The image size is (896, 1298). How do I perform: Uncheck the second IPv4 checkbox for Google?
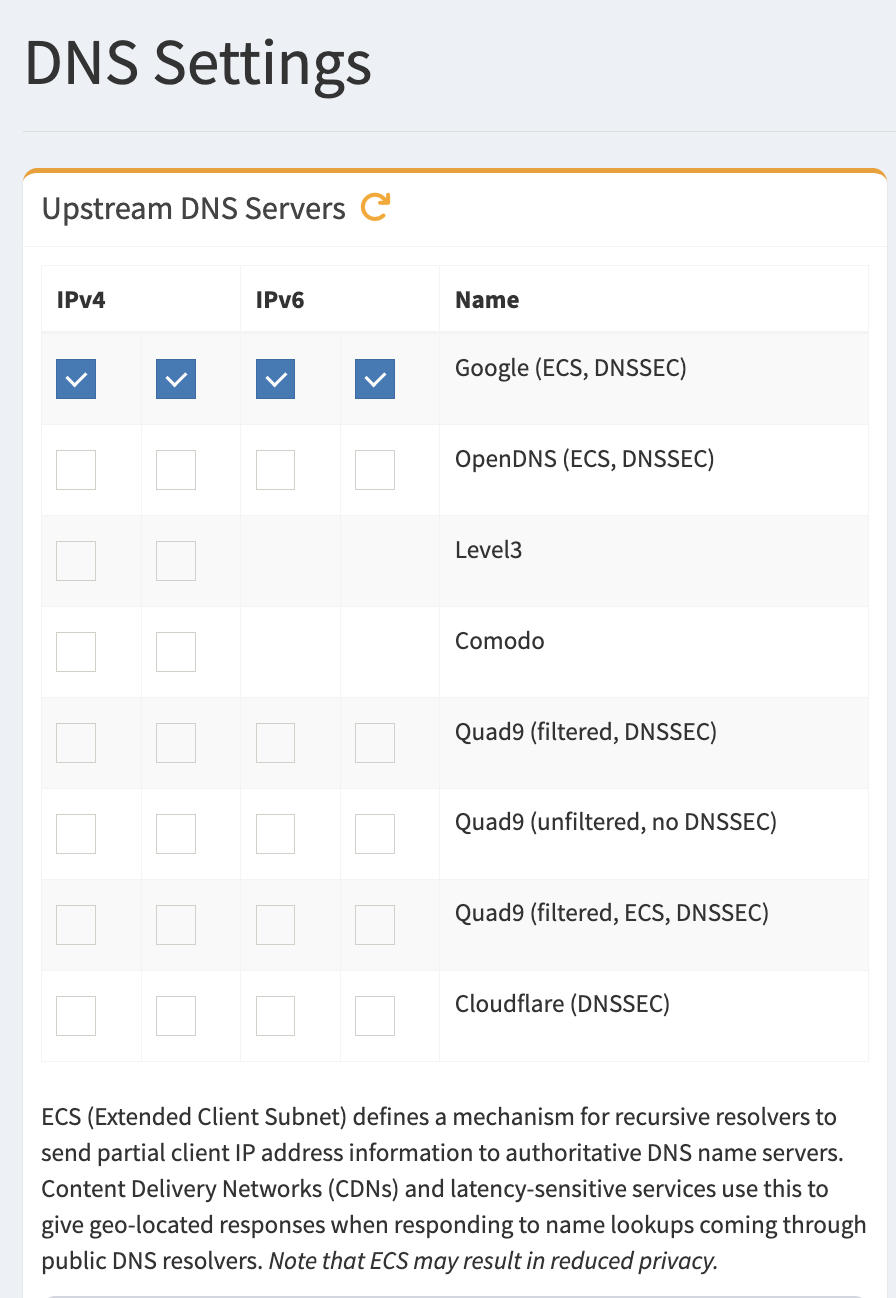click(x=176, y=379)
